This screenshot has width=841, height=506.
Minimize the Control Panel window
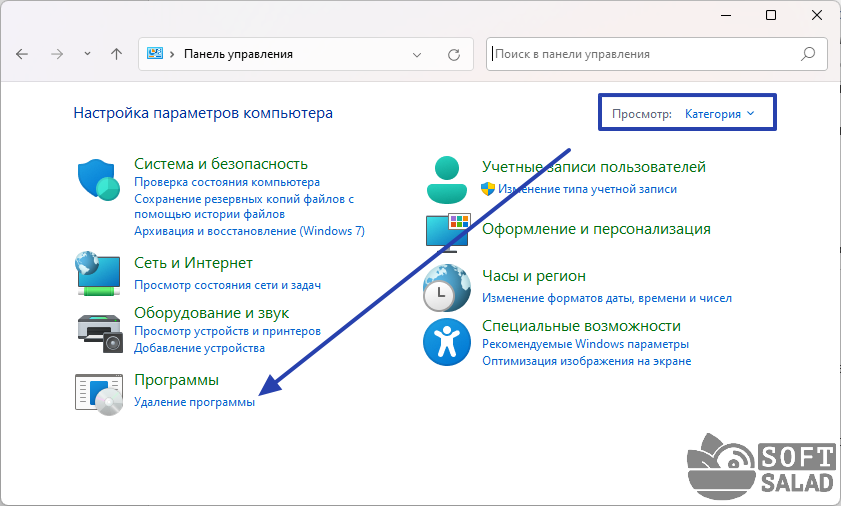point(726,16)
